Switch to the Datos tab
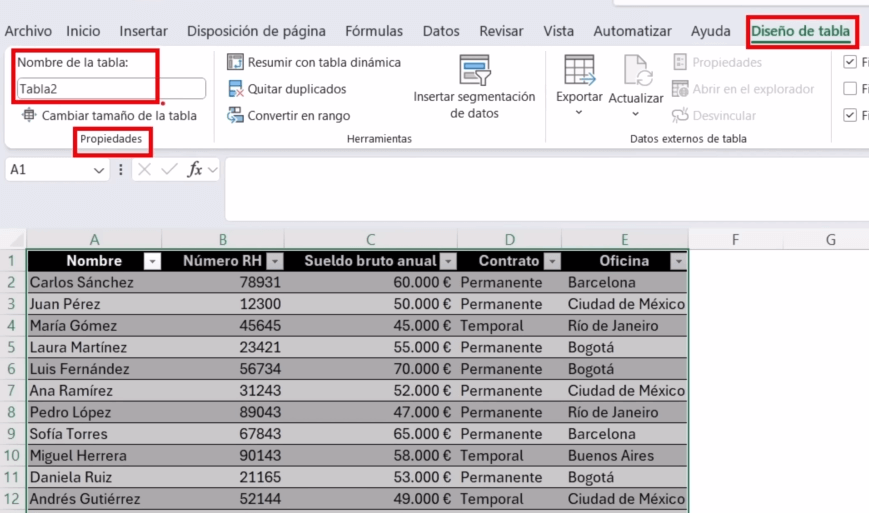869x513 pixels. point(441,31)
